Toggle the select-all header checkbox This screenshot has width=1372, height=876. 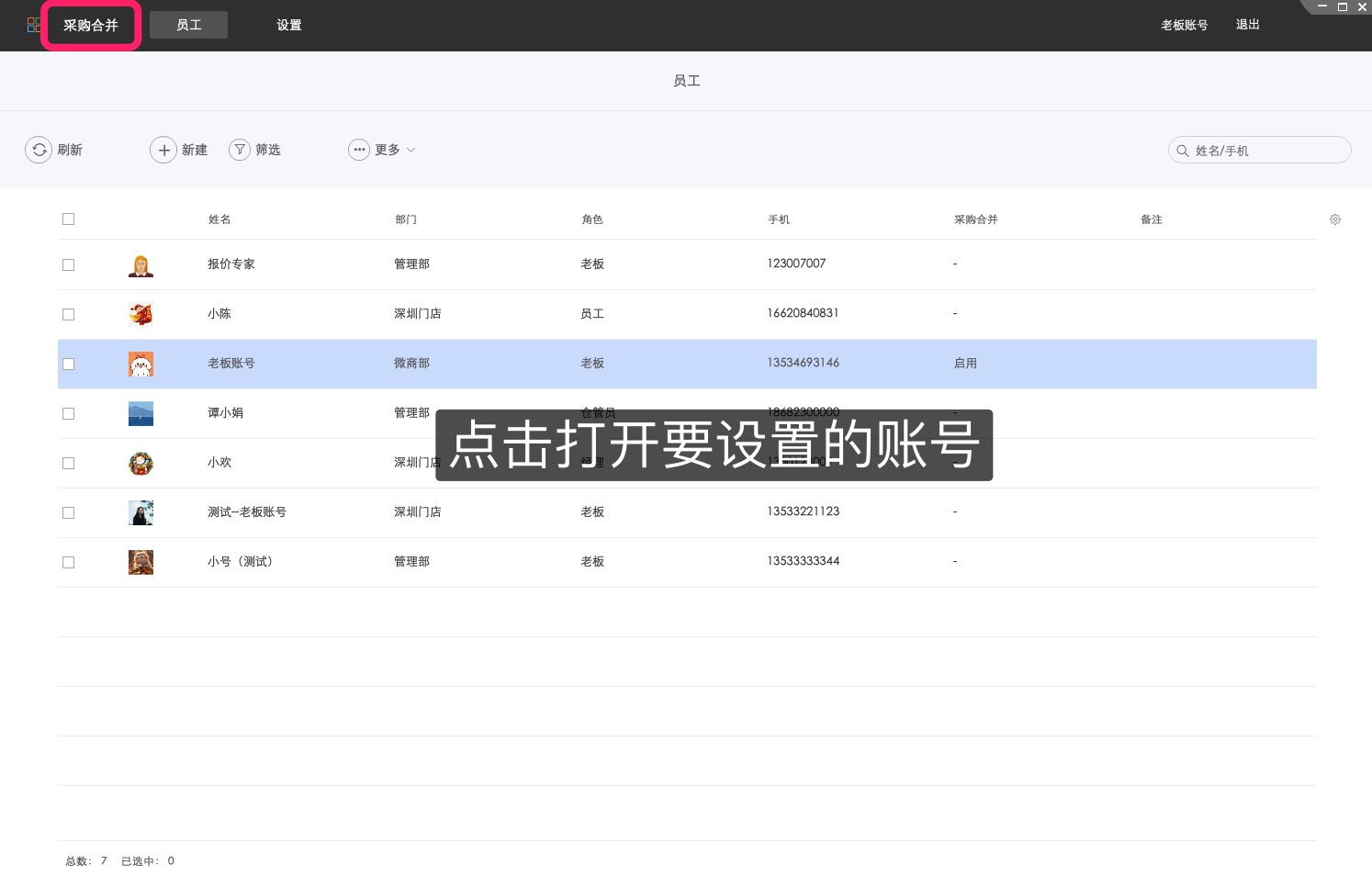click(x=68, y=219)
